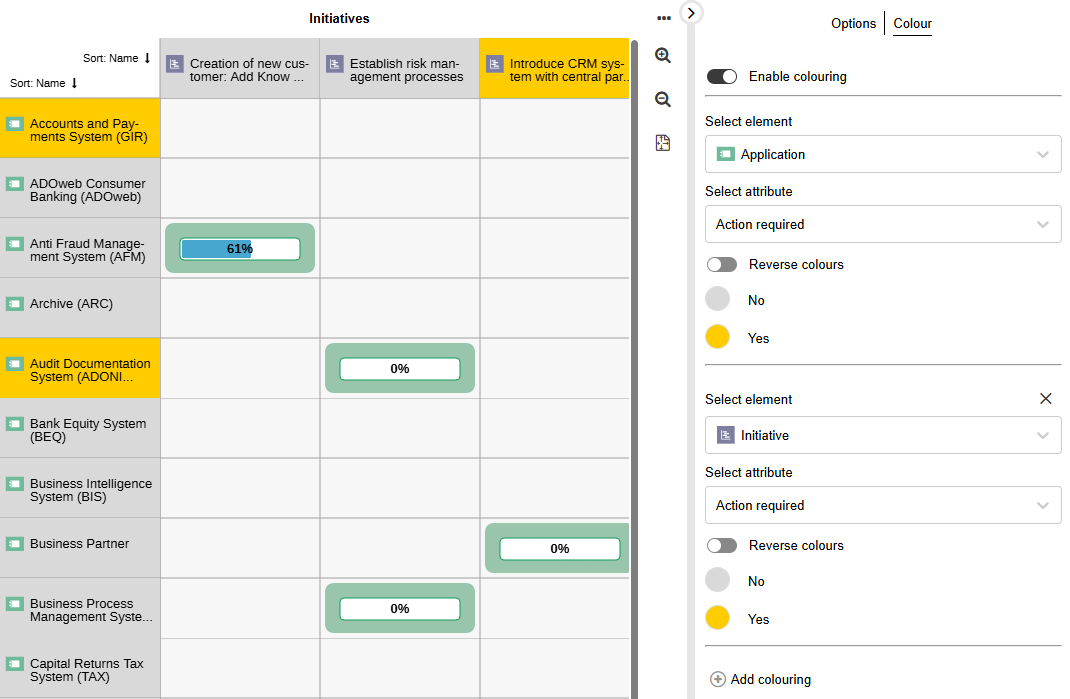Open the Application select element dropdown
This screenshot has width=1070, height=699.
click(883, 155)
